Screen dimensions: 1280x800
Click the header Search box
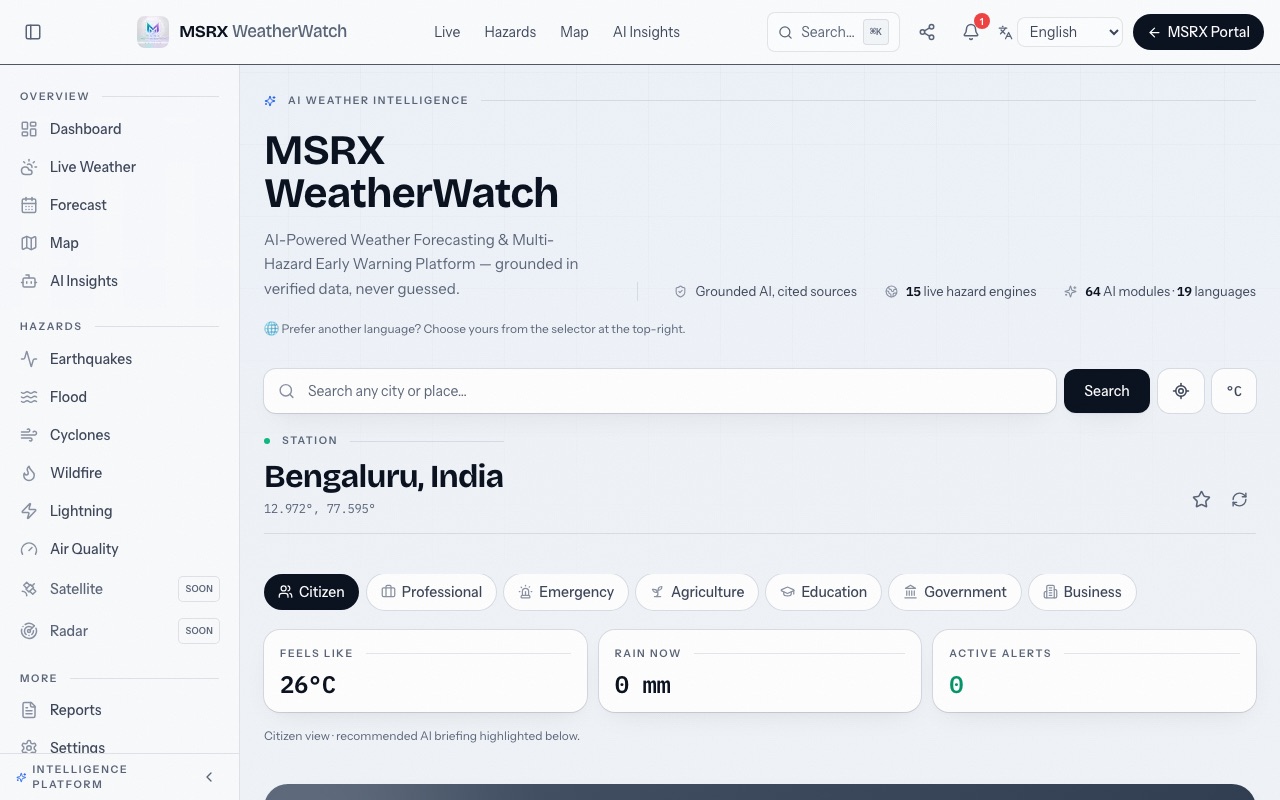(x=833, y=32)
